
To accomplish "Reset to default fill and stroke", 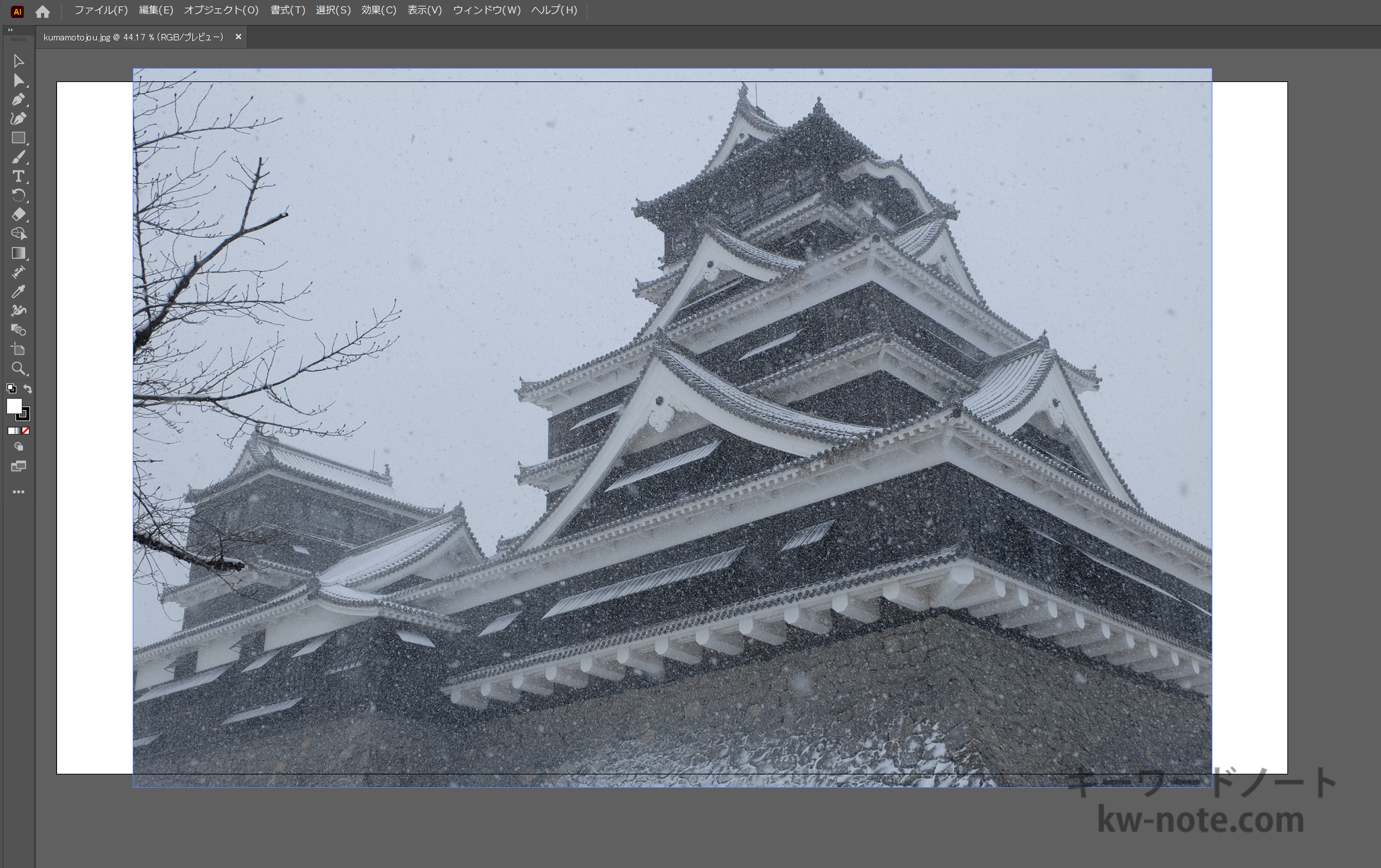I will [11, 388].
